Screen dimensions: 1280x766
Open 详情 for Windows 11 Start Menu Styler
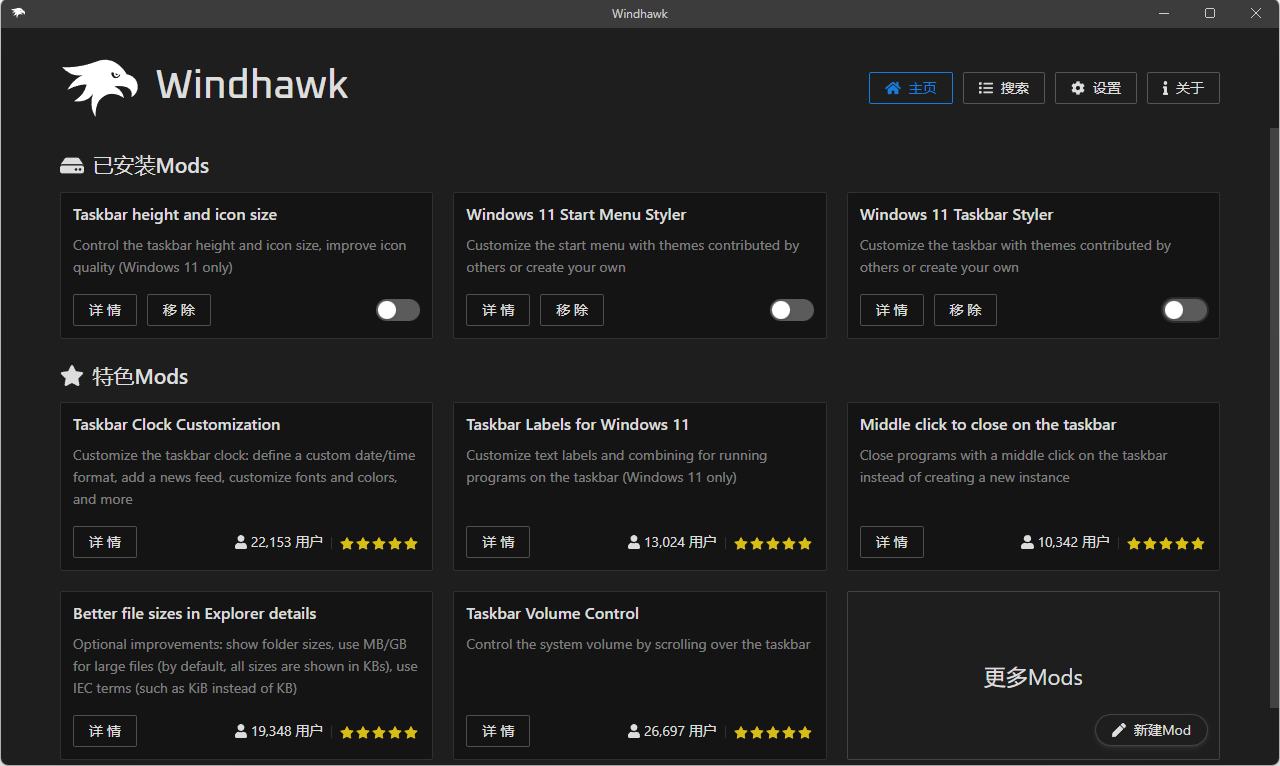498,310
